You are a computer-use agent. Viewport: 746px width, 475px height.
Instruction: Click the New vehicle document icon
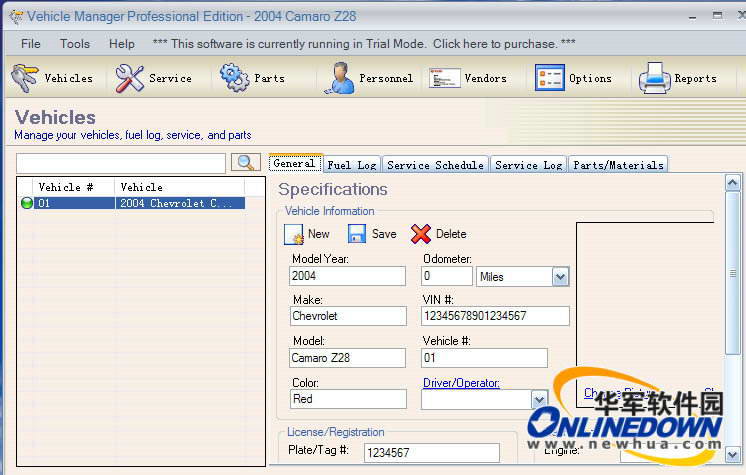294,234
